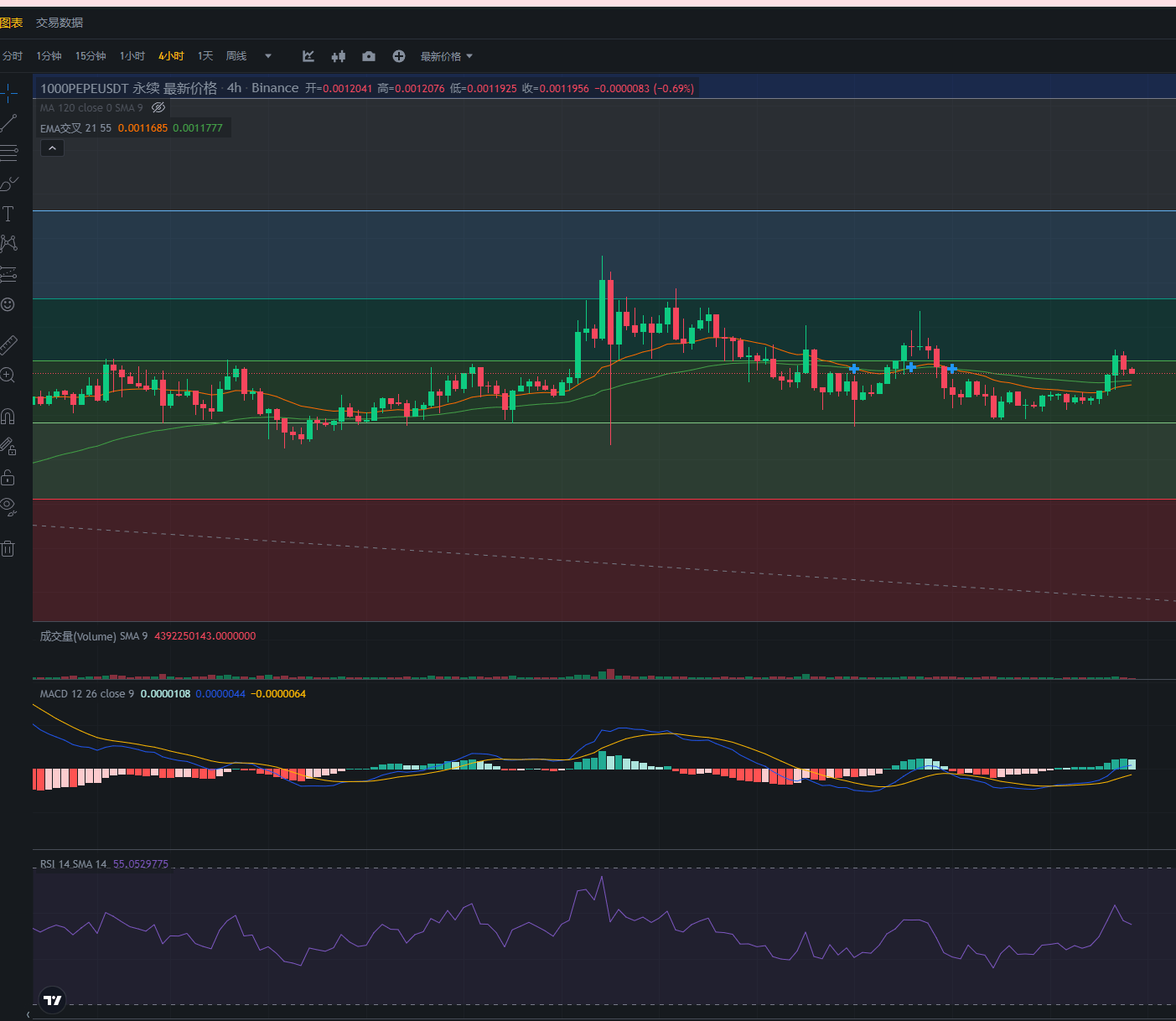Toggle hide all drawings eye icon

[8, 505]
